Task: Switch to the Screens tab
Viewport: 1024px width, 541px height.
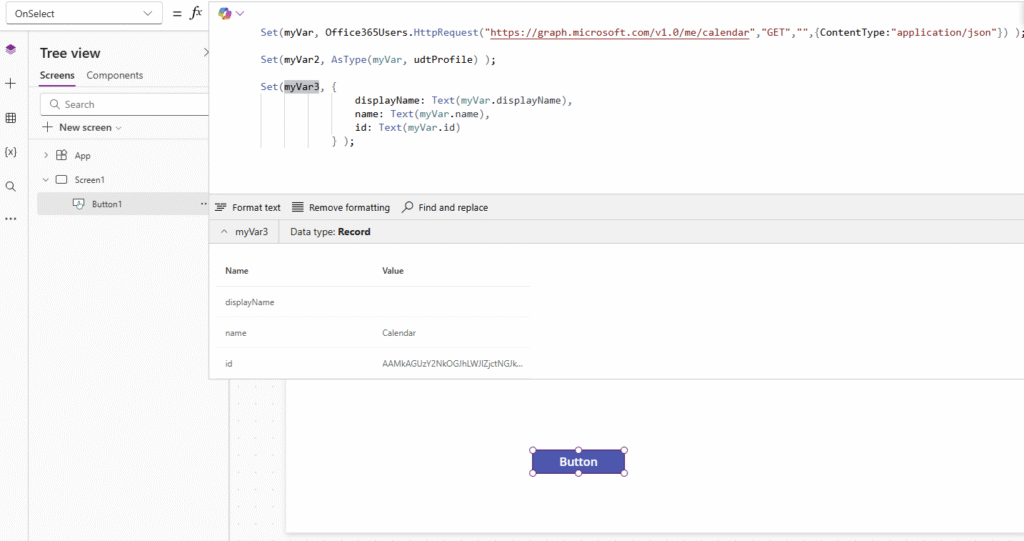Action: click(x=57, y=75)
